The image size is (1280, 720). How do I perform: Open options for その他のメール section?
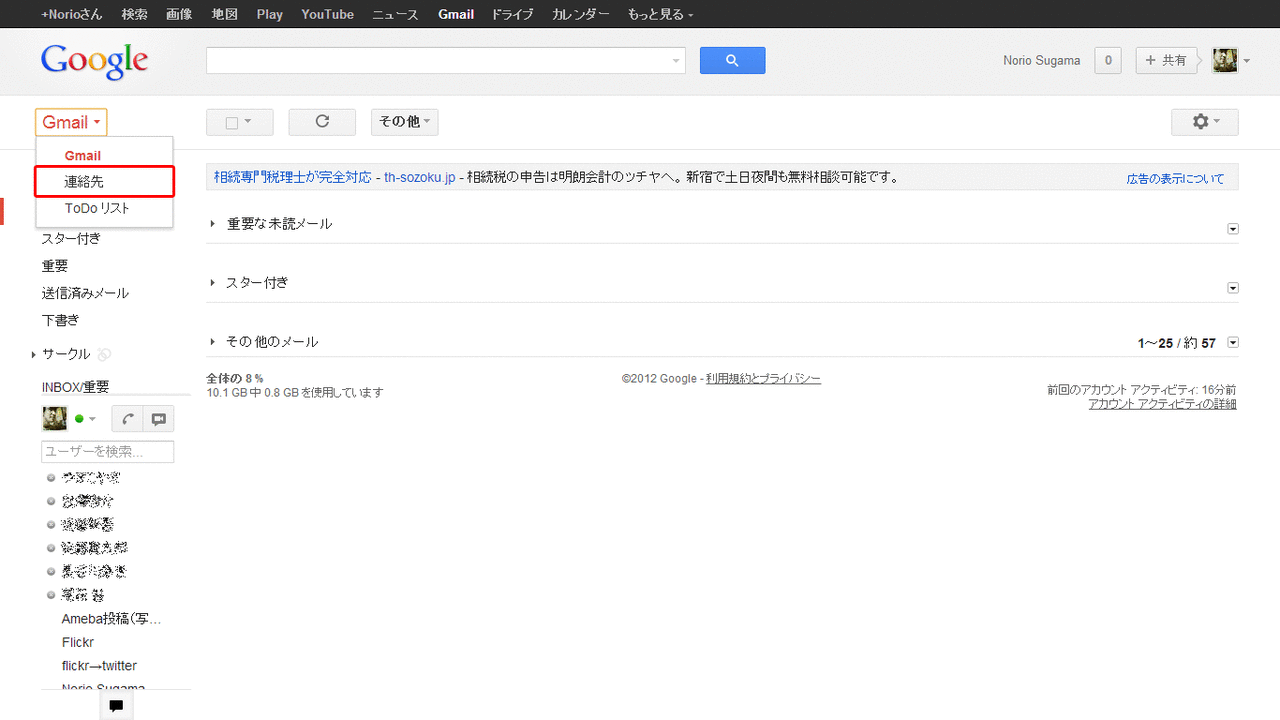pyautogui.click(x=1233, y=343)
